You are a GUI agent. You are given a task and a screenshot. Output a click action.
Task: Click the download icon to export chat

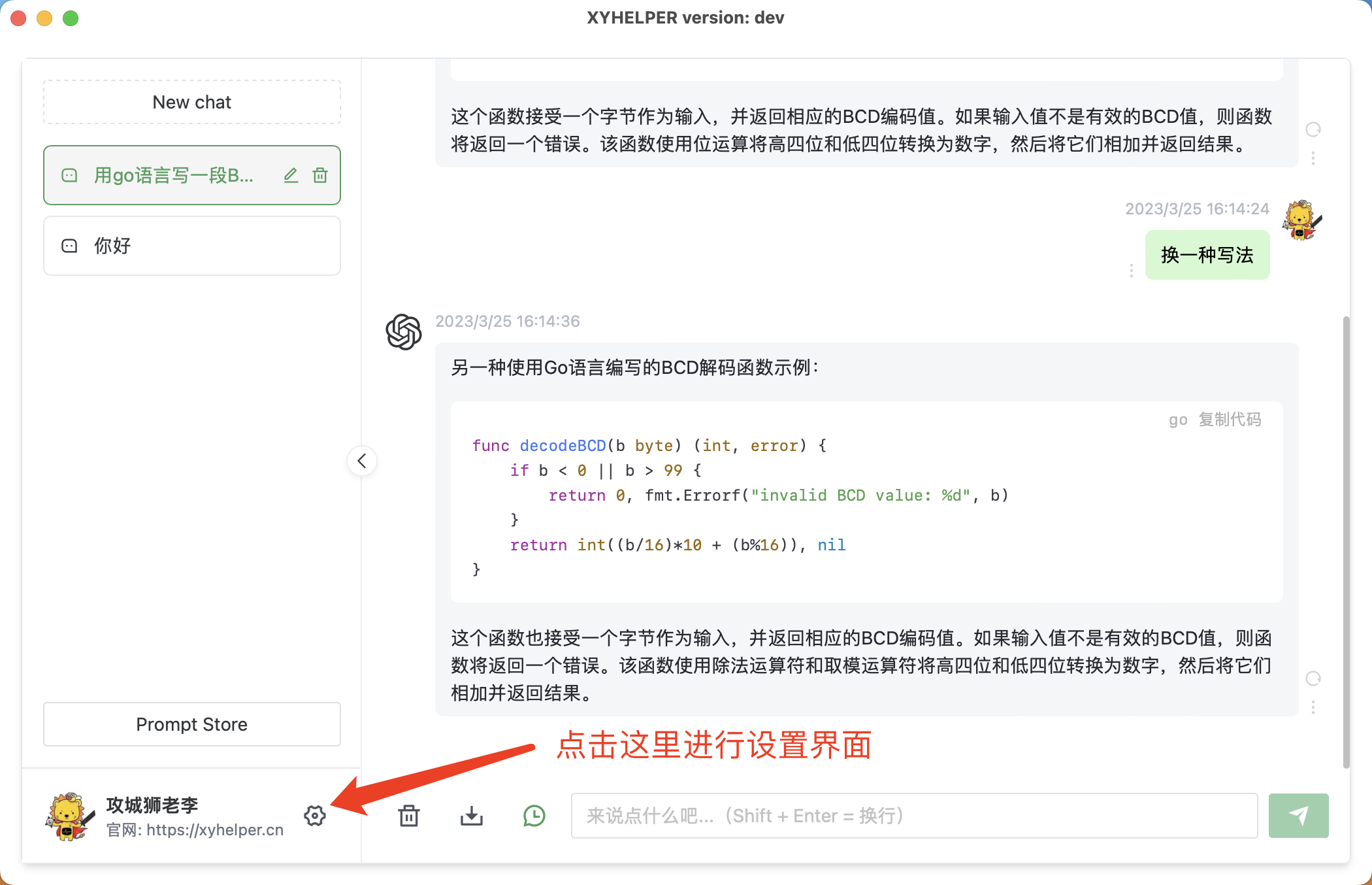click(x=472, y=815)
